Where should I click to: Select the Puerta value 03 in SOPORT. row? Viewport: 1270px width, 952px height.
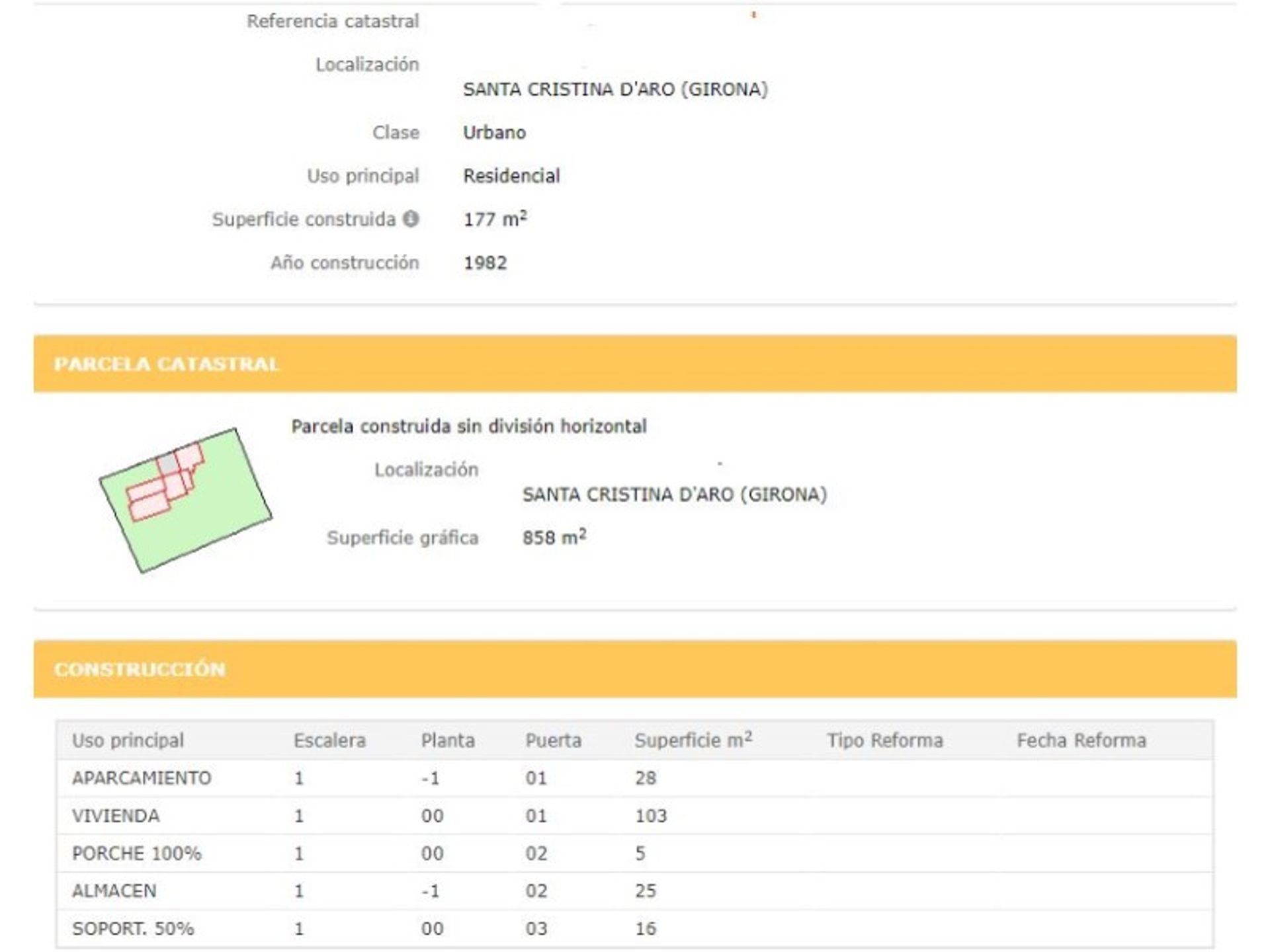pyautogui.click(x=536, y=929)
